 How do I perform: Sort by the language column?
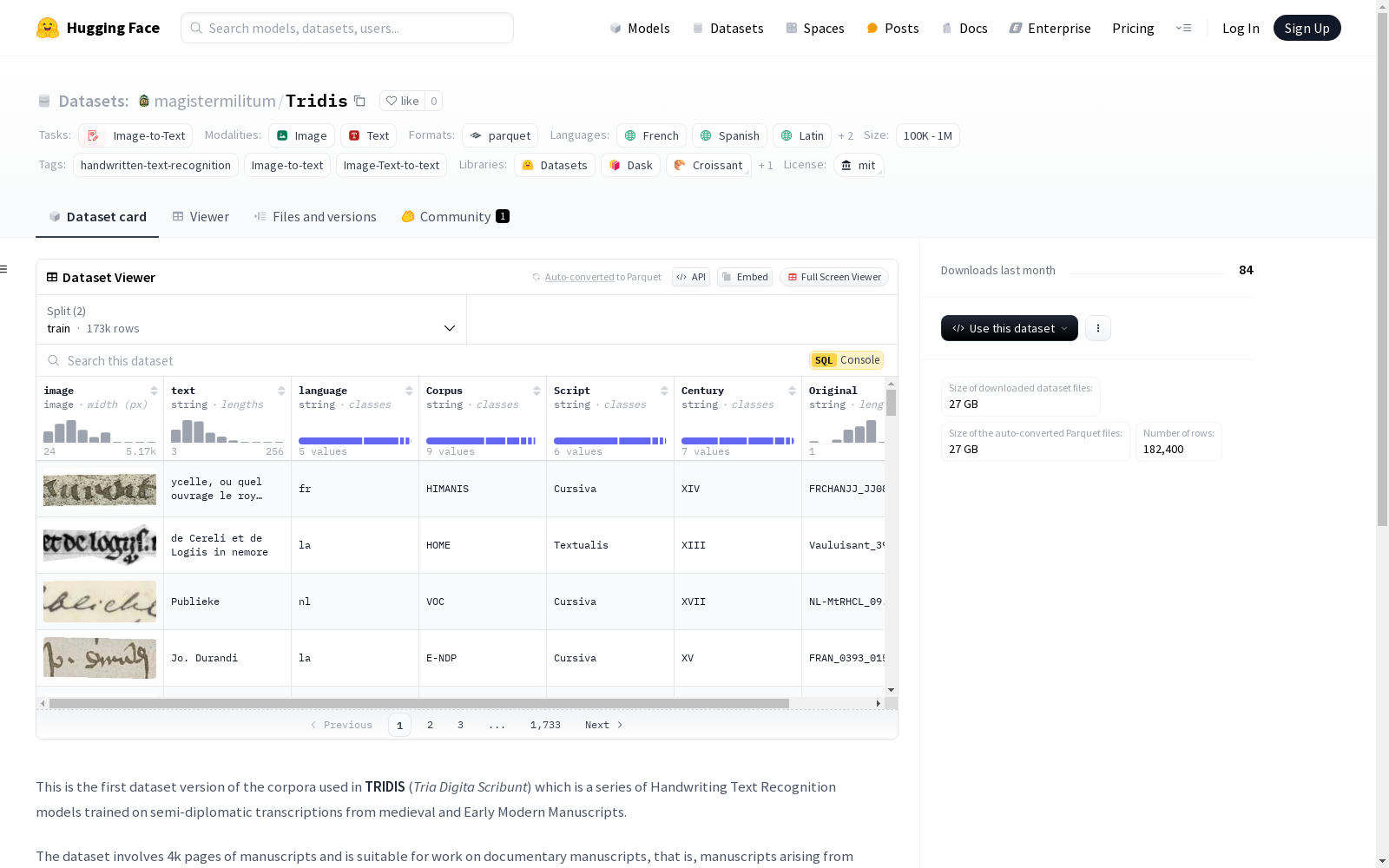[x=409, y=391]
